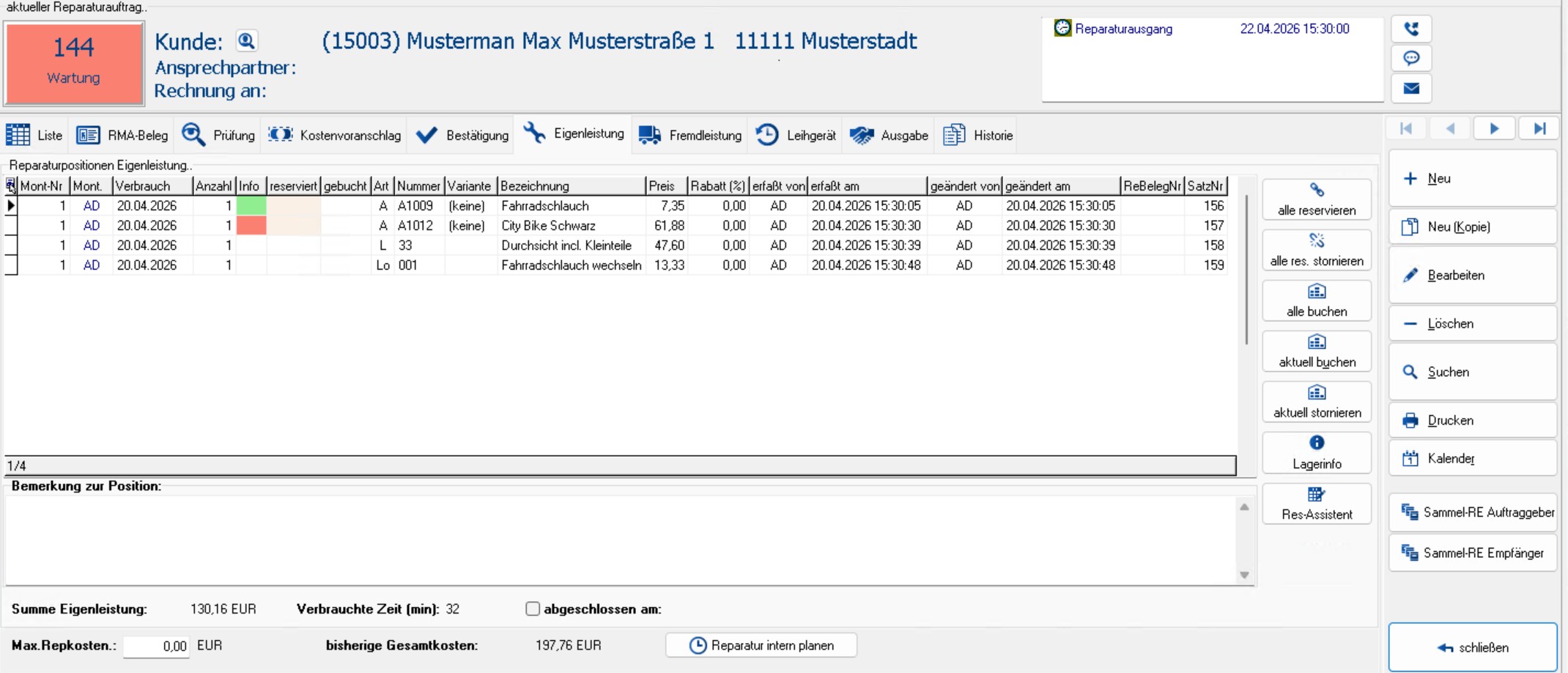
Task: Select the Fahrradschlauch wechseln row
Action: coord(570,265)
